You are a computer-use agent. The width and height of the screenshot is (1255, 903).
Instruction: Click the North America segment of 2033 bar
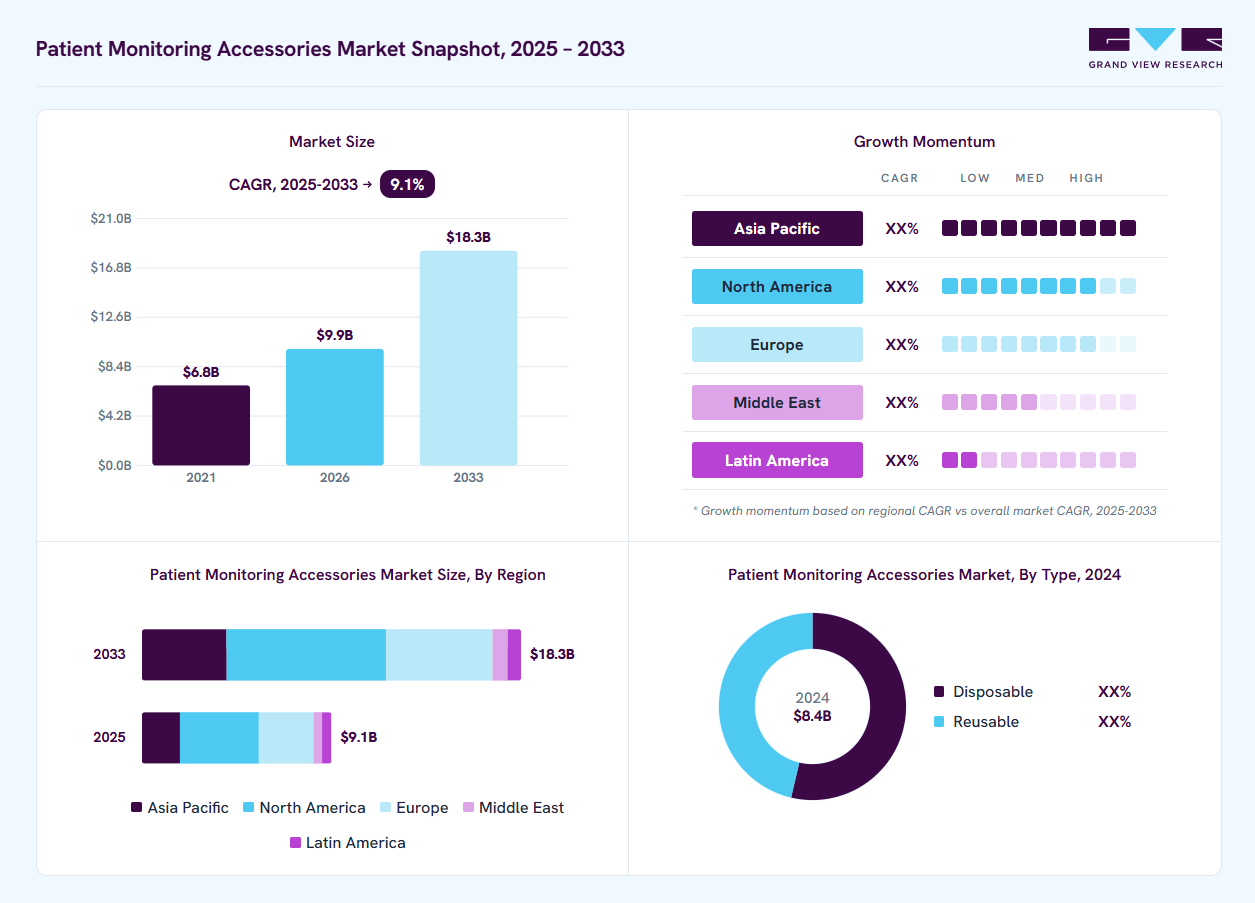pyautogui.click(x=306, y=655)
